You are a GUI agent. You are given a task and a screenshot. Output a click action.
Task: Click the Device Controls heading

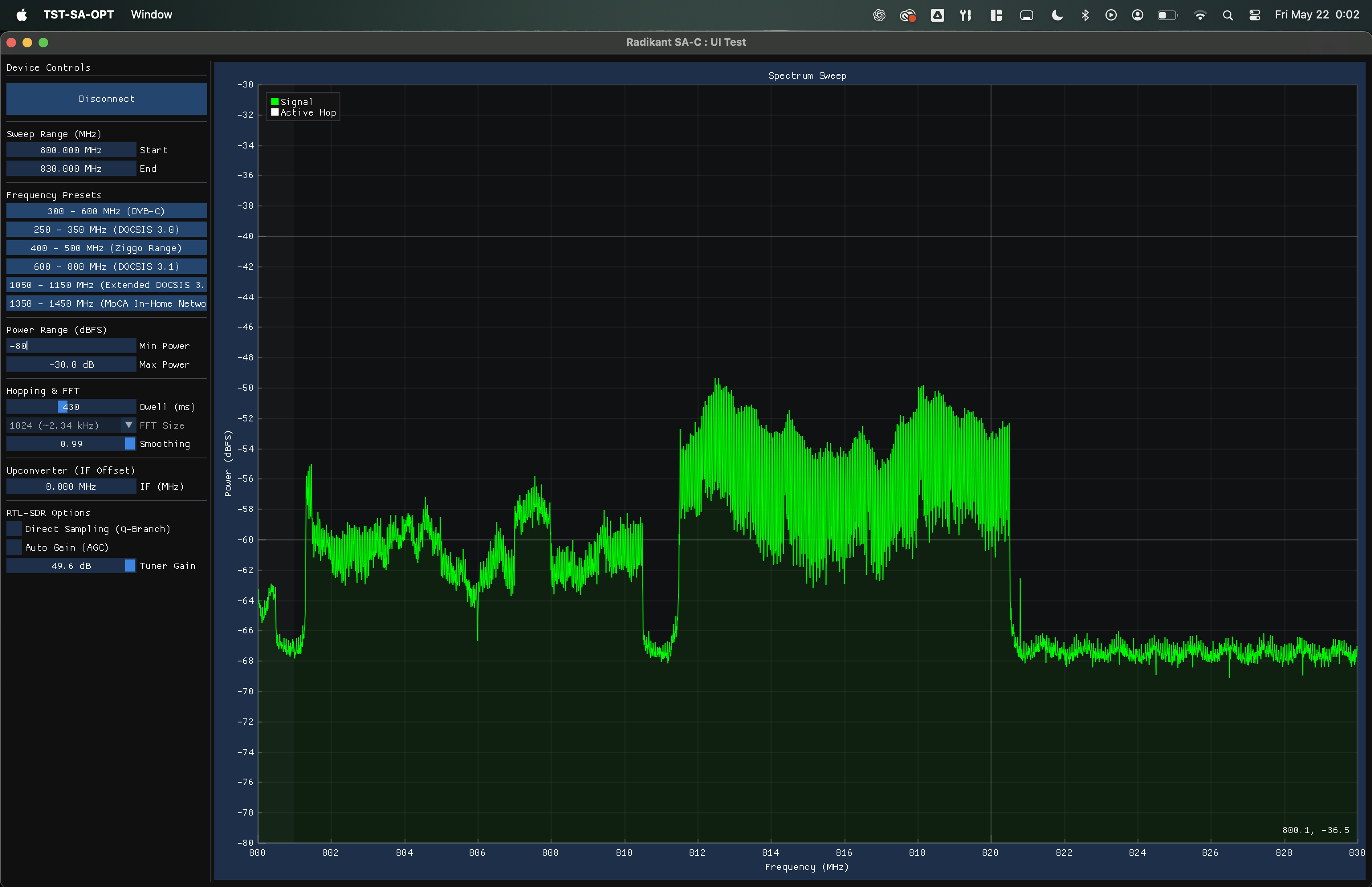(x=49, y=67)
